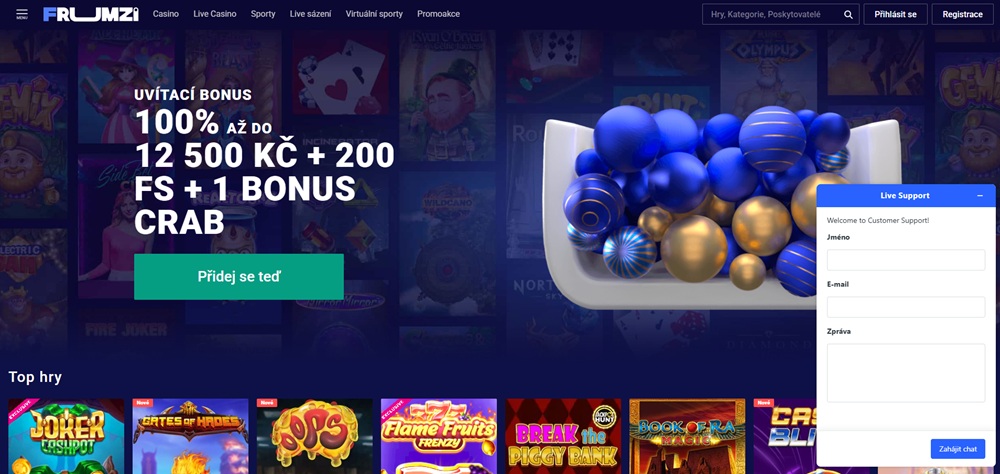
Task: Click the Registrace button
Action: pos(962,14)
